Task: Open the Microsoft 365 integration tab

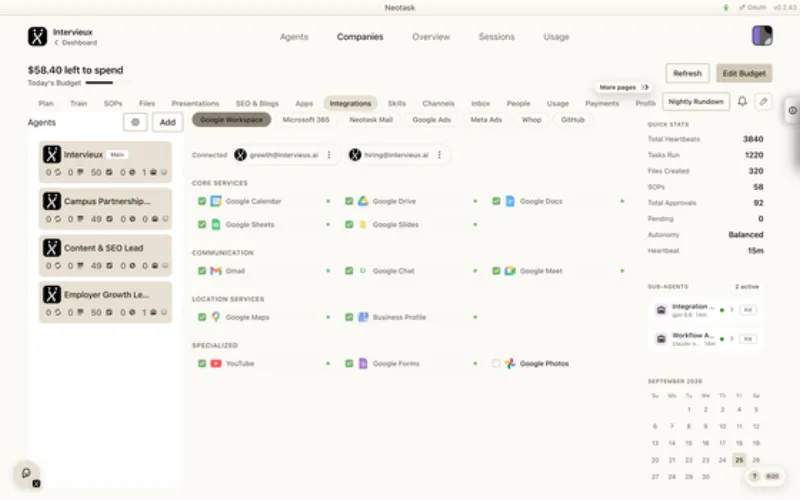Action: tap(306, 120)
